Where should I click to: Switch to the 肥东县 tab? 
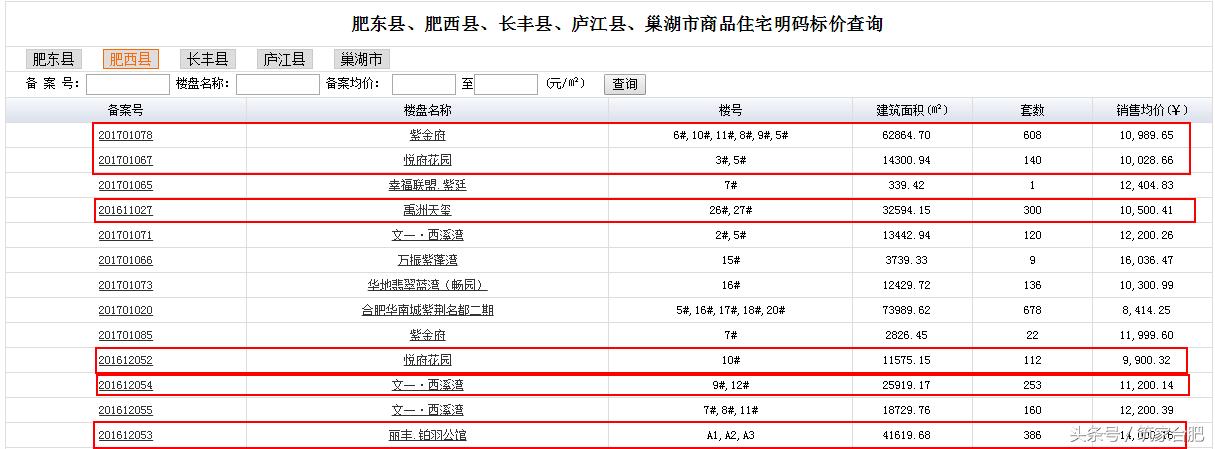53,59
